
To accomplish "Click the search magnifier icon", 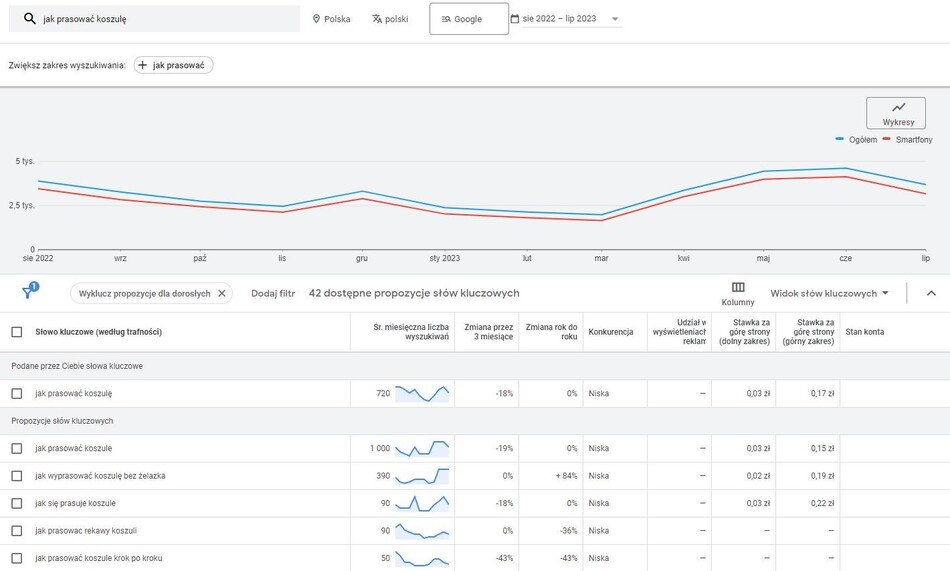I will click(29, 19).
